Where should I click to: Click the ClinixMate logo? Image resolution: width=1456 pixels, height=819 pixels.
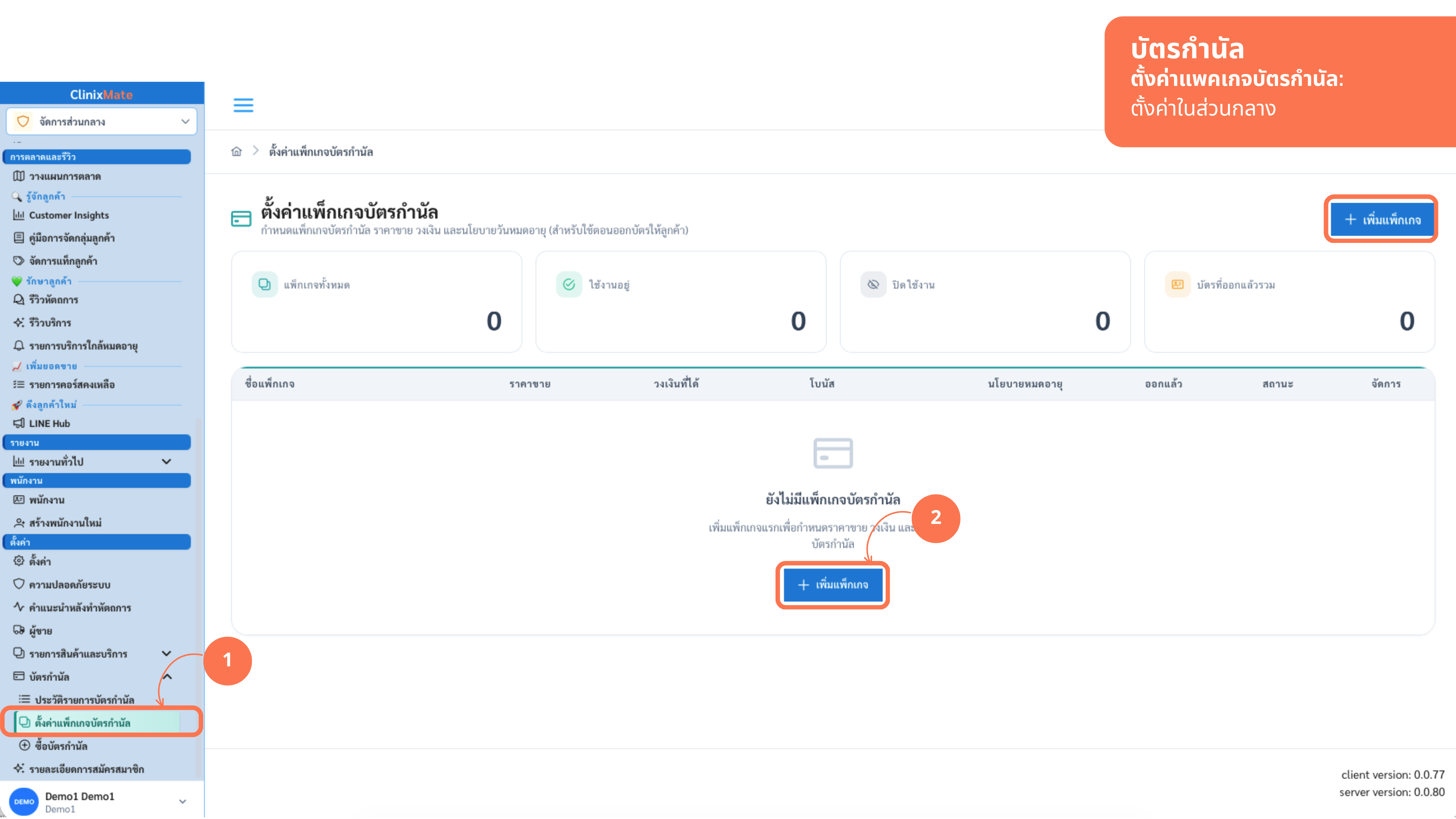pos(101,94)
